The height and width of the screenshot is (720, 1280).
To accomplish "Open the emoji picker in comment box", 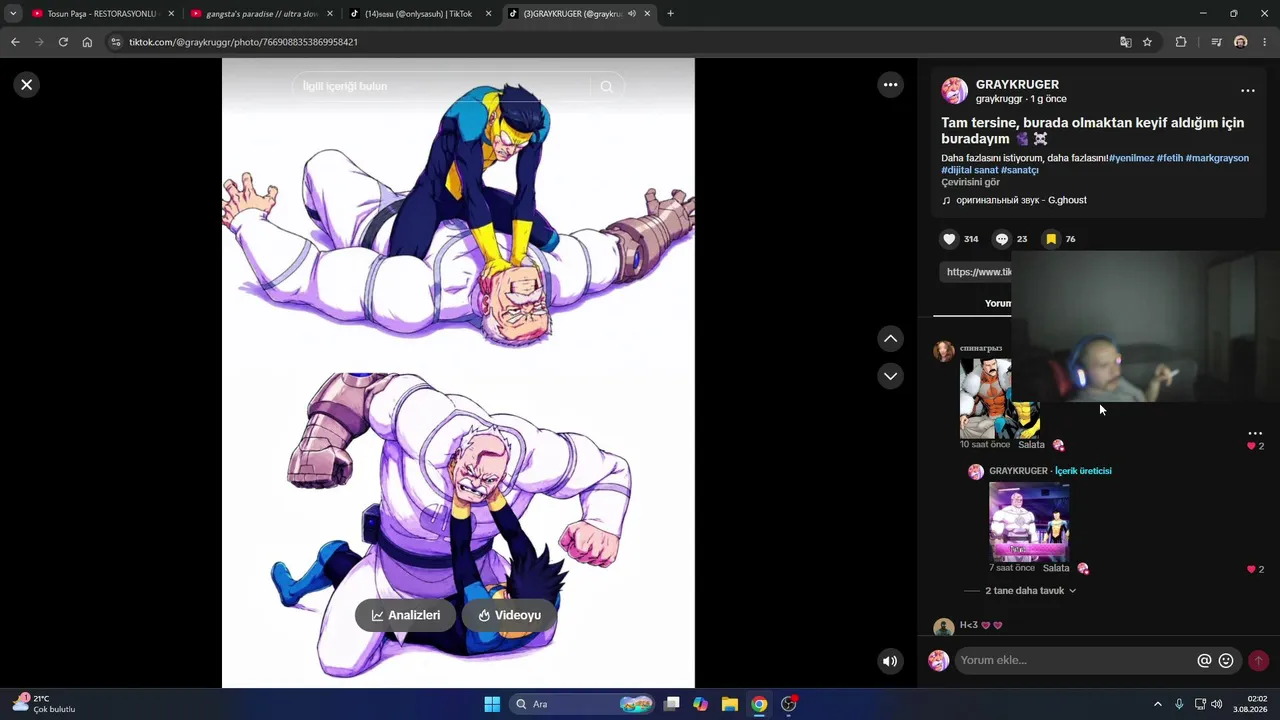I will (x=1226, y=661).
